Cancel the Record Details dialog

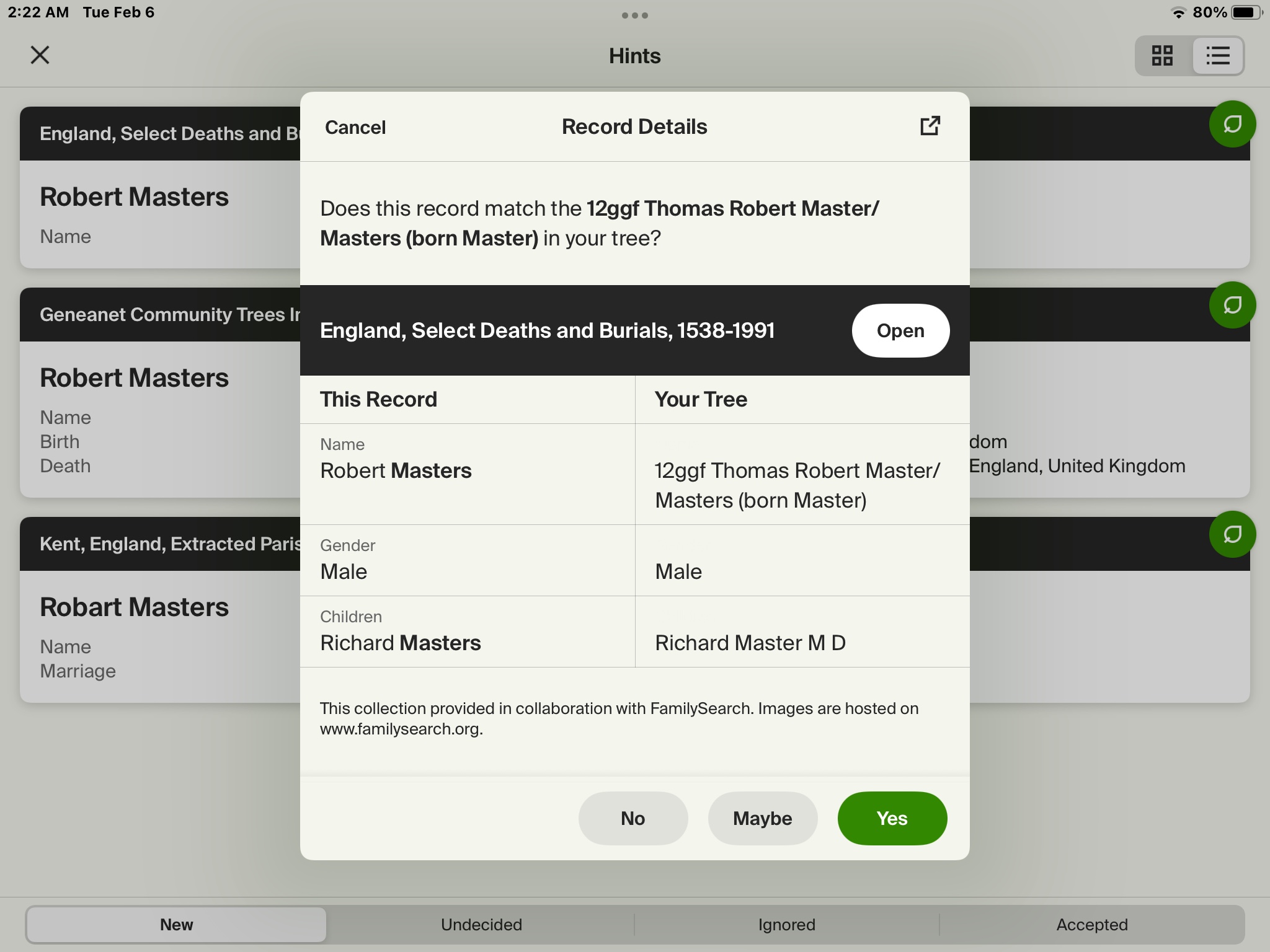coord(355,127)
